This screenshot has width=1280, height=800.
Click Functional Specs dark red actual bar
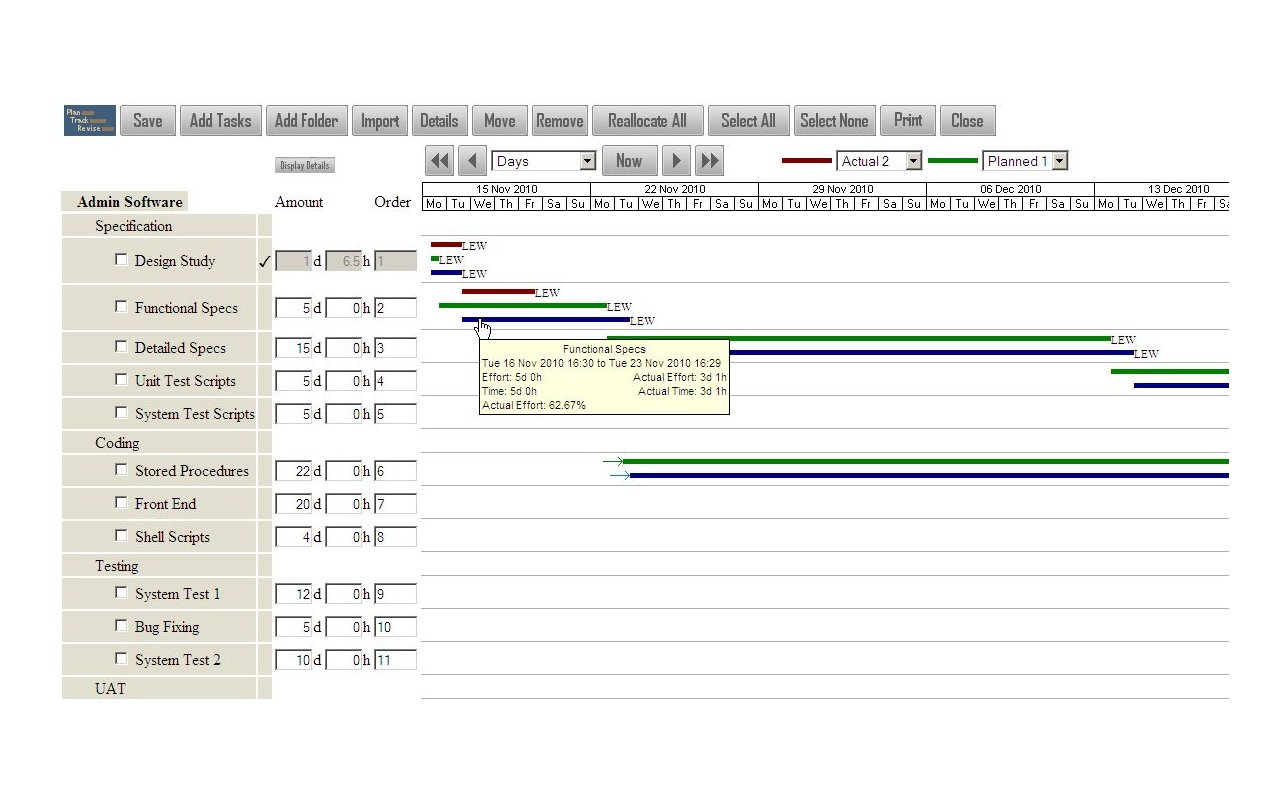coord(498,291)
